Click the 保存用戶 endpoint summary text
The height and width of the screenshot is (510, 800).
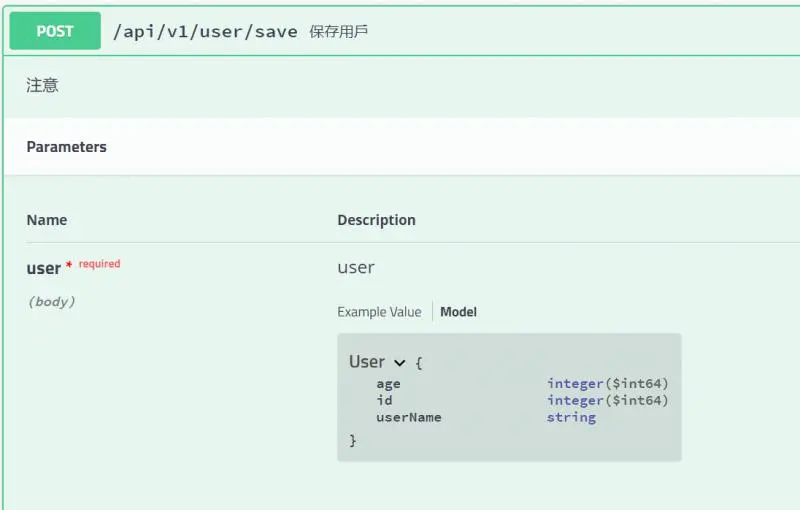click(x=338, y=32)
